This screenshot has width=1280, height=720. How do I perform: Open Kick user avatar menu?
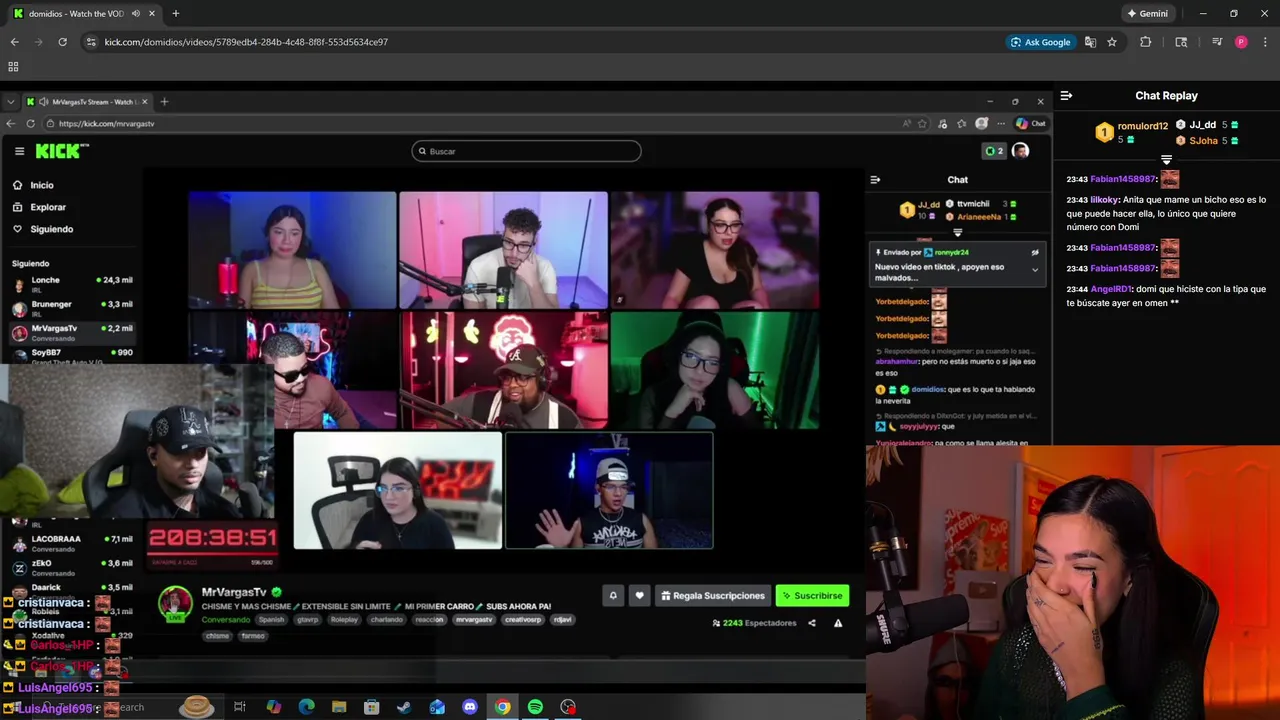(1020, 151)
